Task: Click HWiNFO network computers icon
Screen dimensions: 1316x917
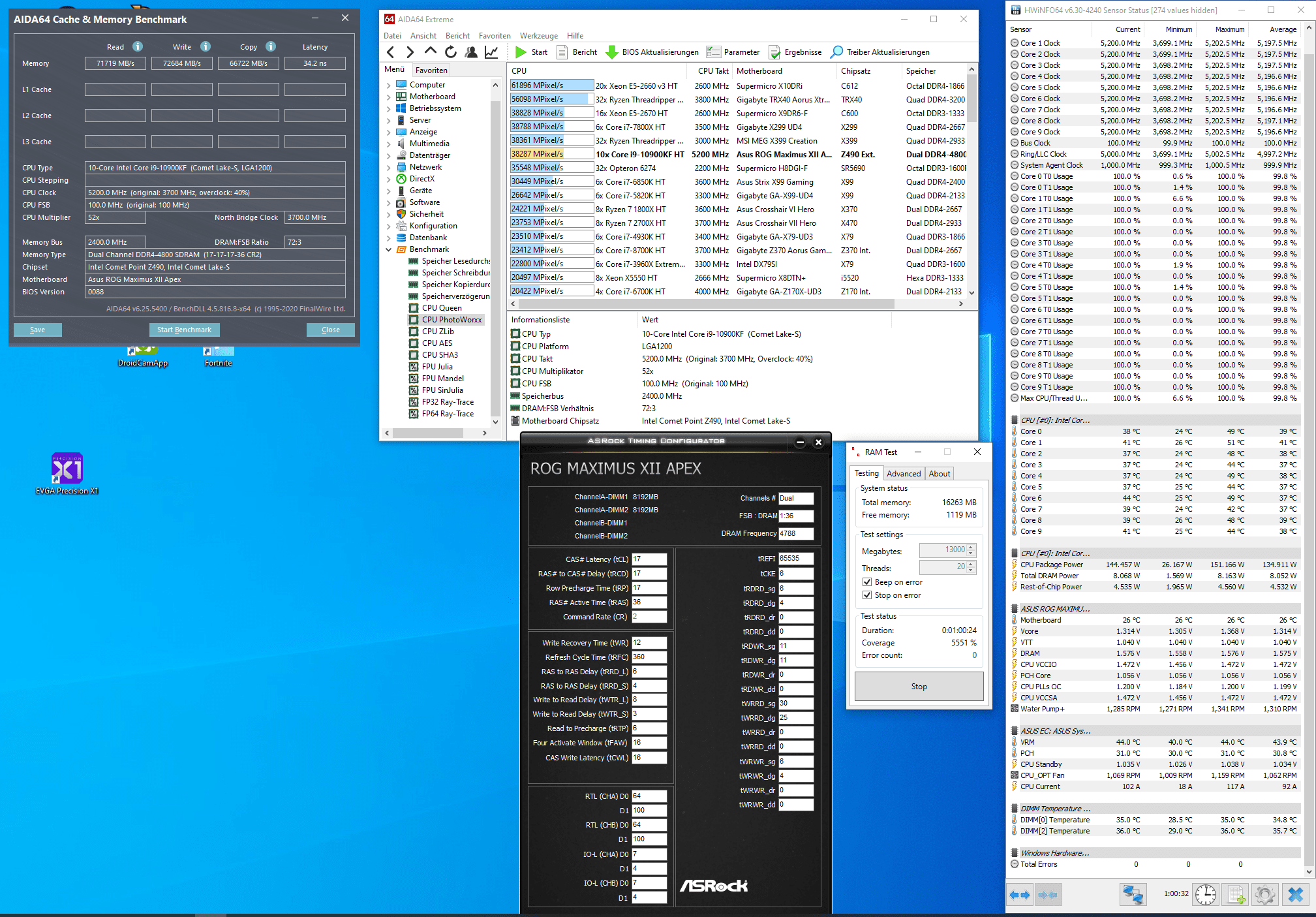Action: (1133, 894)
